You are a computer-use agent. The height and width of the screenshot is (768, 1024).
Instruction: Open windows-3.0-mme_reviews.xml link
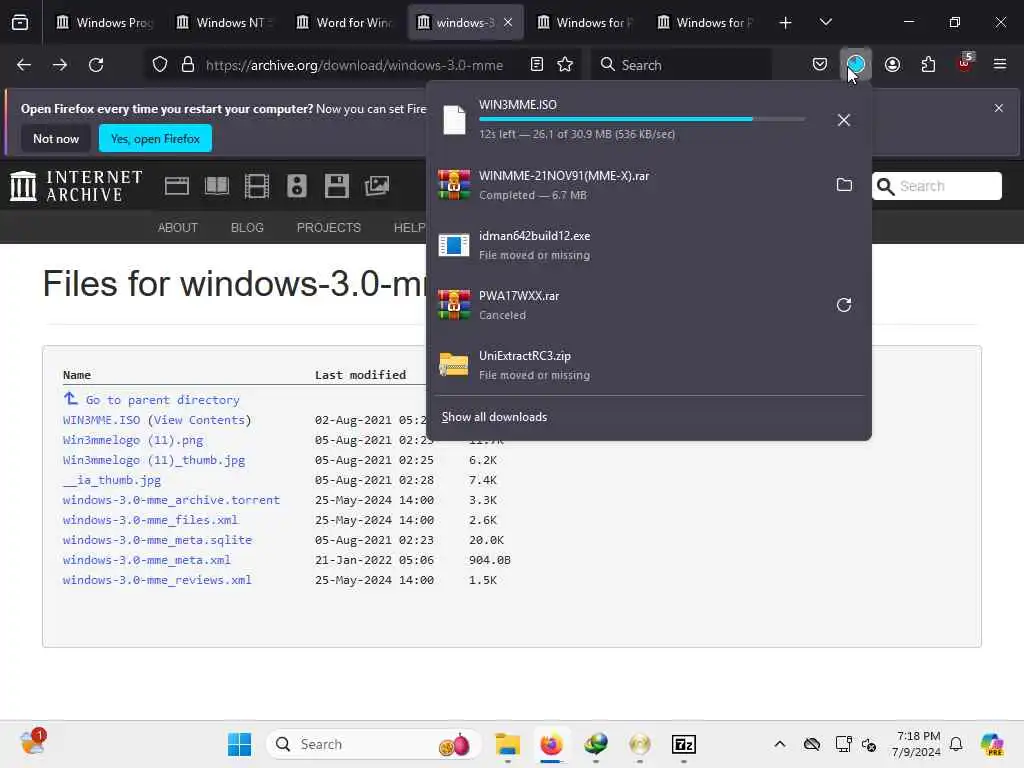pyautogui.click(x=157, y=580)
